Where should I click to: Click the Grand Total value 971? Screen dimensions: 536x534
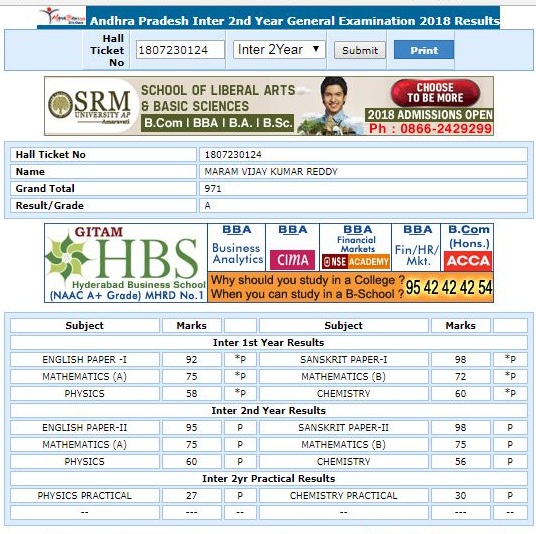(213, 189)
